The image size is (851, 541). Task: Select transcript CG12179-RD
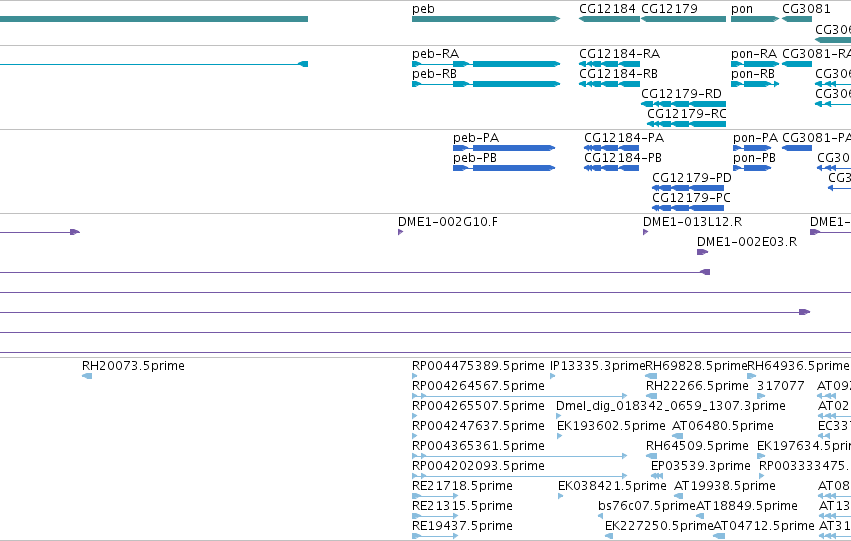pos(683,104)
